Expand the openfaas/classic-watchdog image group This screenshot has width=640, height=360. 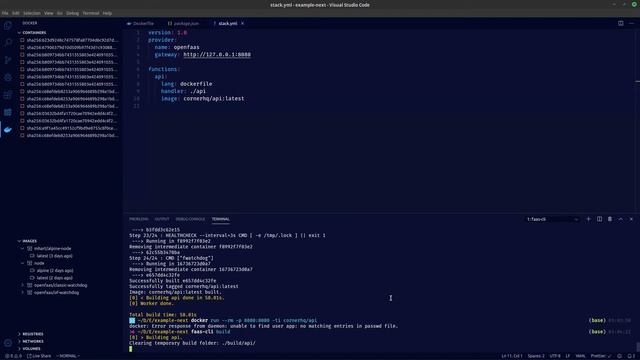click(23, 285)
